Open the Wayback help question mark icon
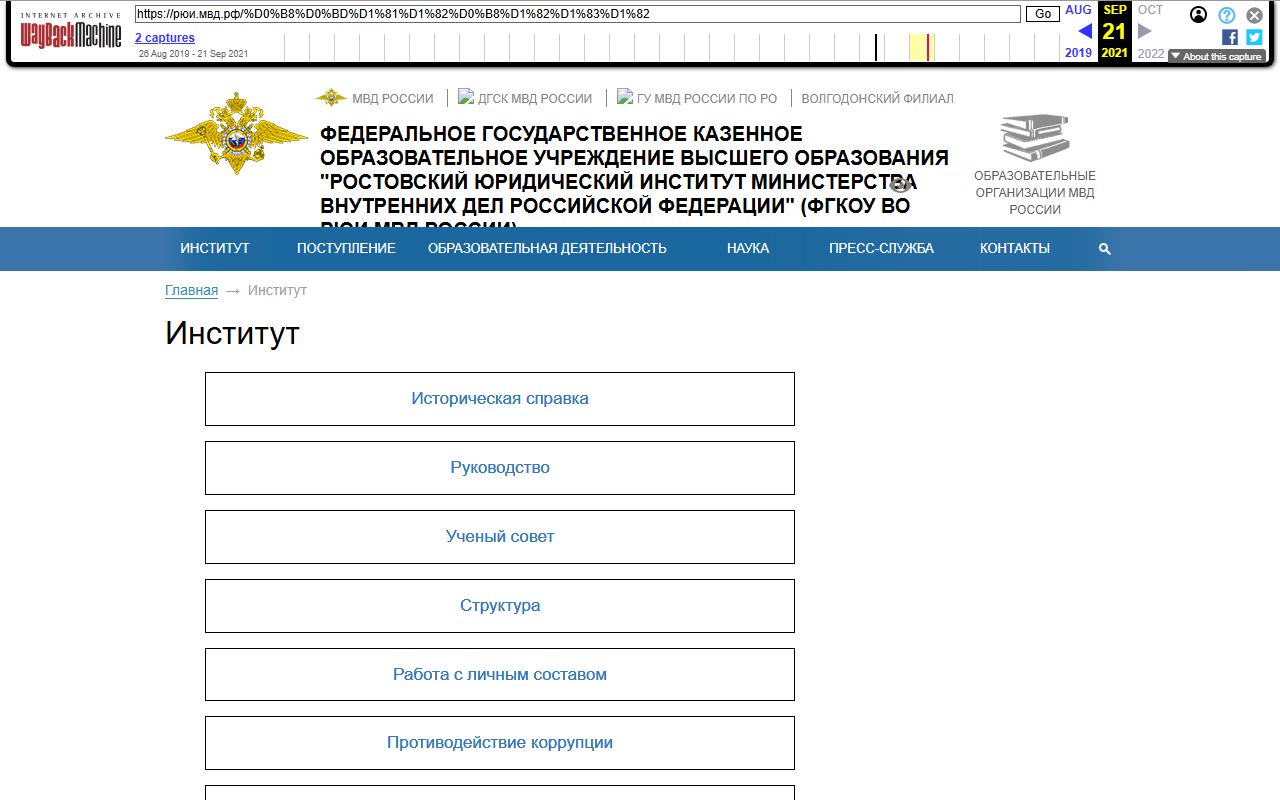Image resolution: width=1280 pixels, height=800 pixels. coord(1227,15)
